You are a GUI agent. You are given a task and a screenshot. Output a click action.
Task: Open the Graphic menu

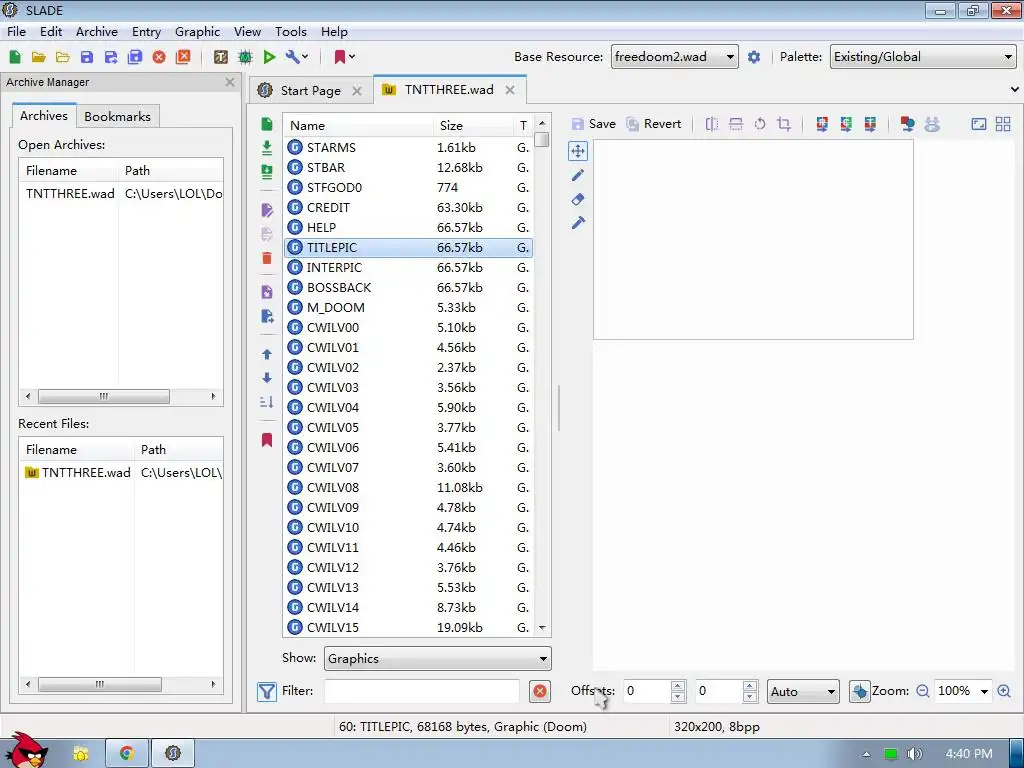[x=197, y=31]
